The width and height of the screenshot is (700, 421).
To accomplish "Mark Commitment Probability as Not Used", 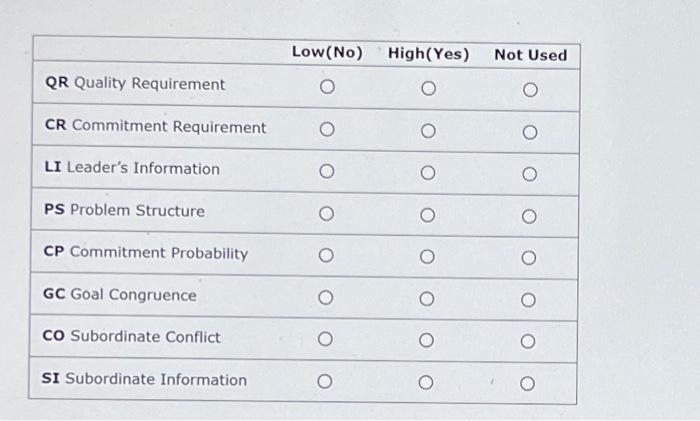I will [x=529, y=258].
